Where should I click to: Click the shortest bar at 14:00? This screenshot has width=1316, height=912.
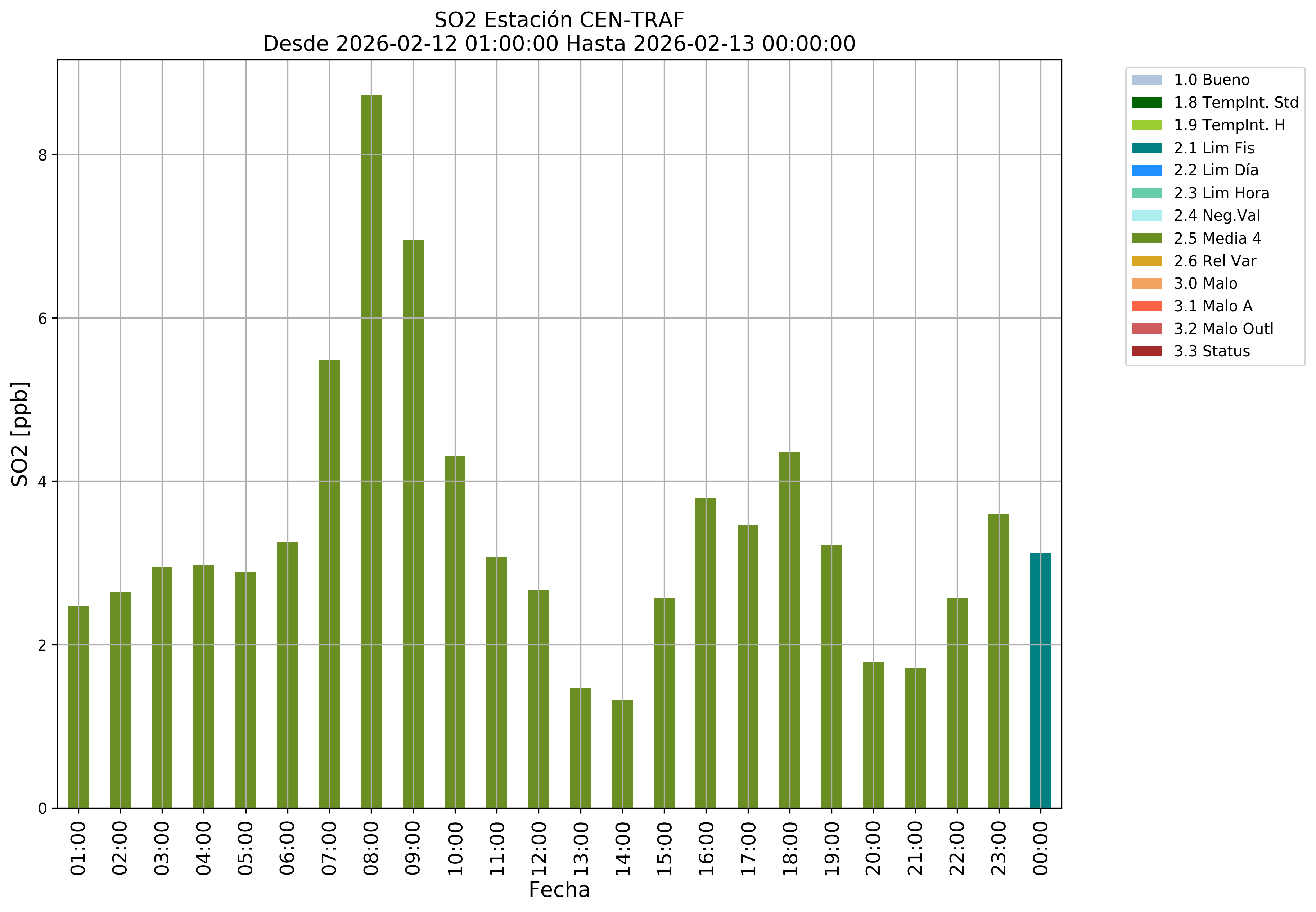coord(622,753)
